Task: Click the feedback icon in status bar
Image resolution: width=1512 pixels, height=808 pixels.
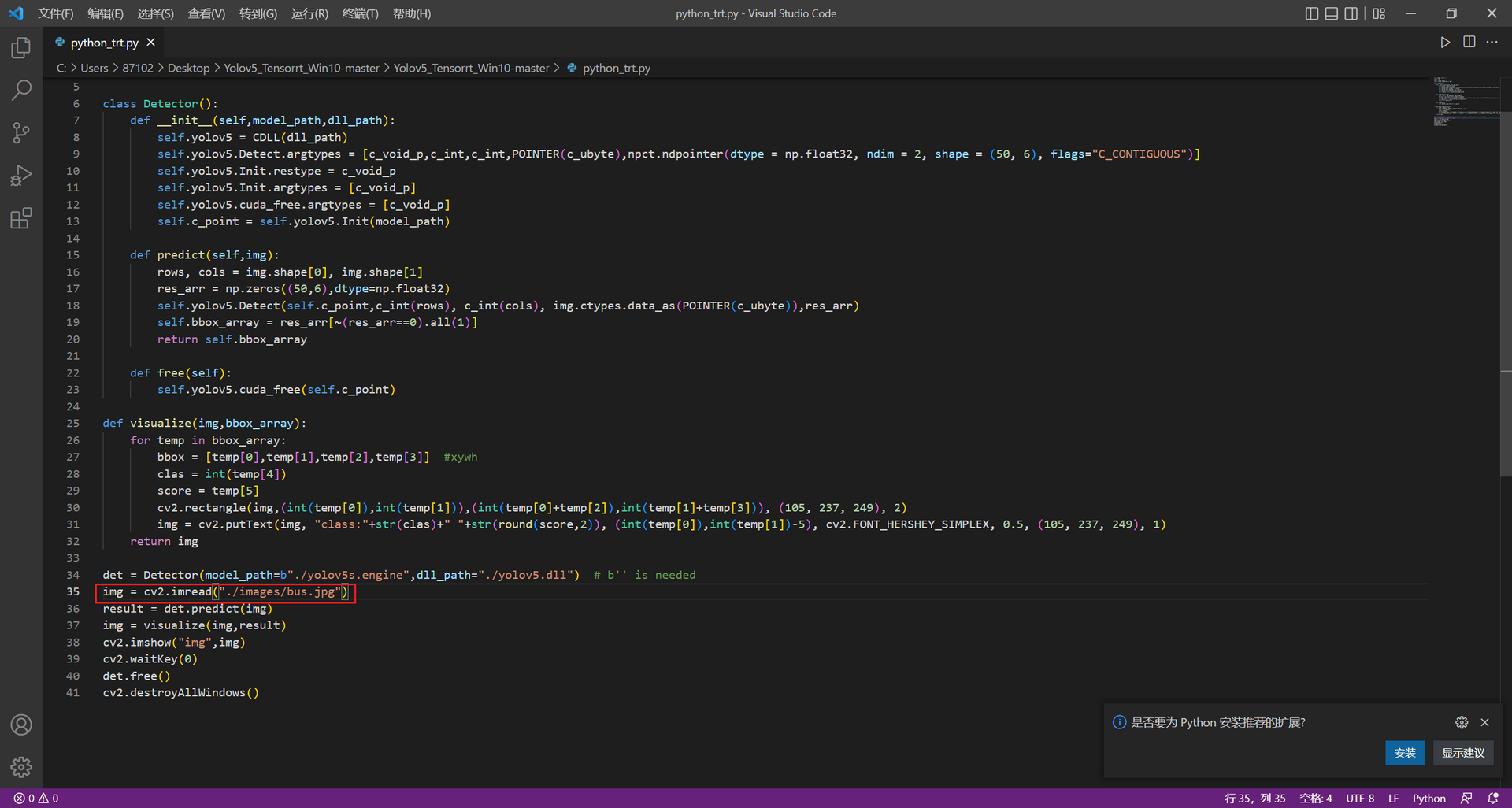Action: tap(1466, 798)
